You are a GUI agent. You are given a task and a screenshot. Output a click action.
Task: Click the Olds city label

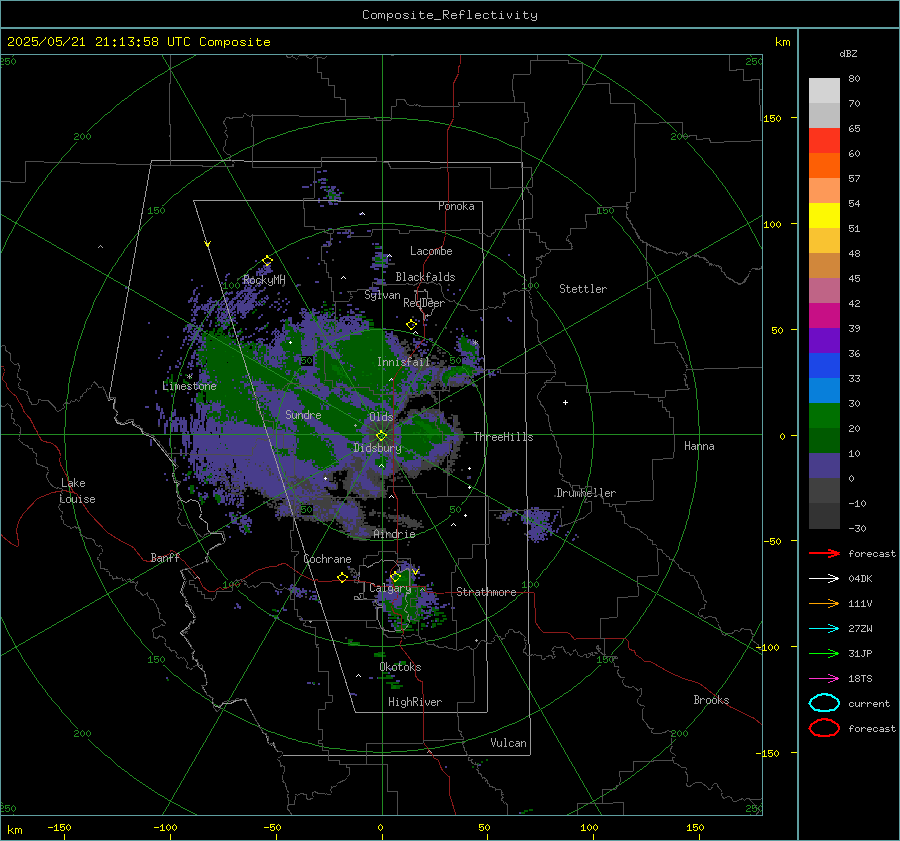(381, 417)
